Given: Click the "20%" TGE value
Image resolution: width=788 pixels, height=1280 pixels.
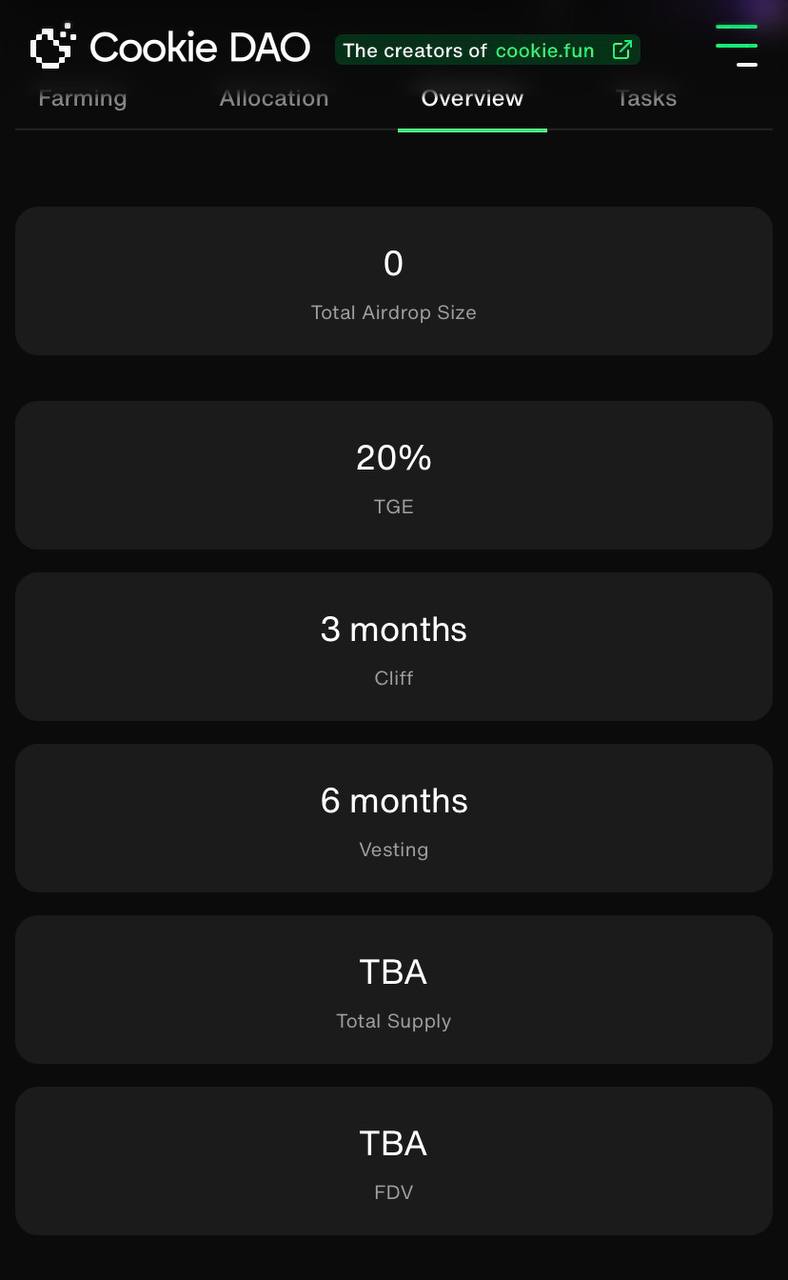Looking at the screenshot, I should point(393,458).
